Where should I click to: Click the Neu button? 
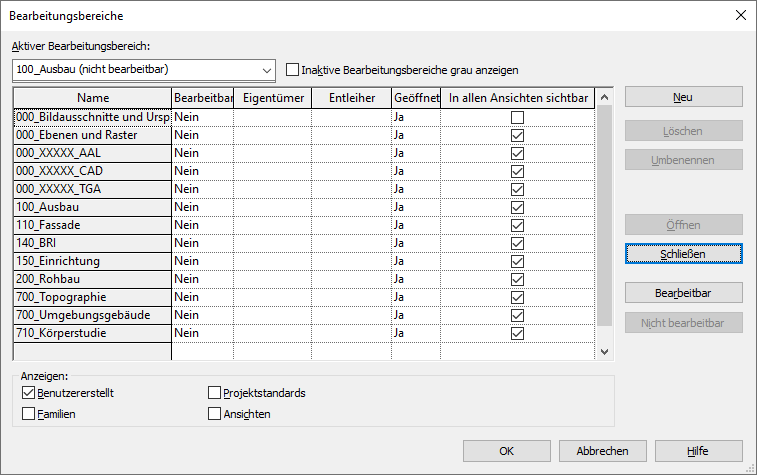pyautogui.click(x=683, y=97)
